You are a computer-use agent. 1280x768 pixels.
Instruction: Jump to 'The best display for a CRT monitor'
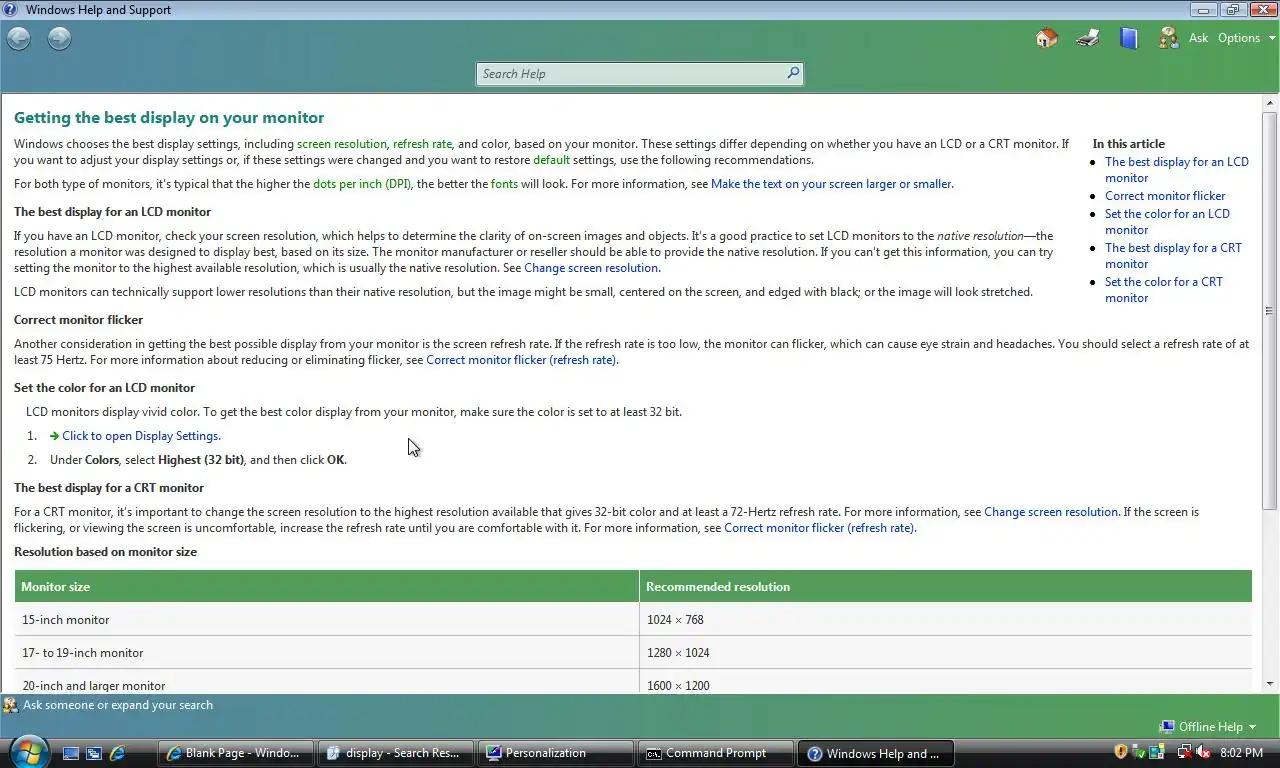pyautogui.click(x=1173, y=256)
